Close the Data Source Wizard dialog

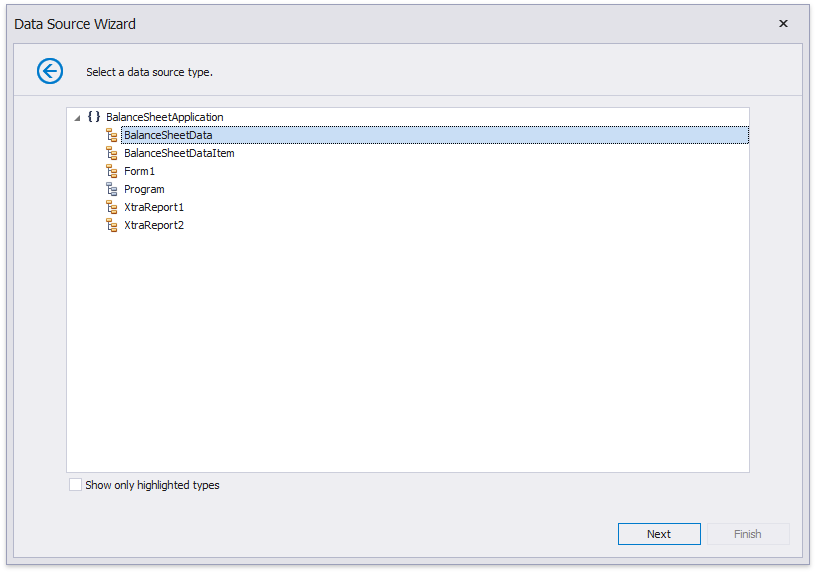pyautogui.click(x=783, y=23)
